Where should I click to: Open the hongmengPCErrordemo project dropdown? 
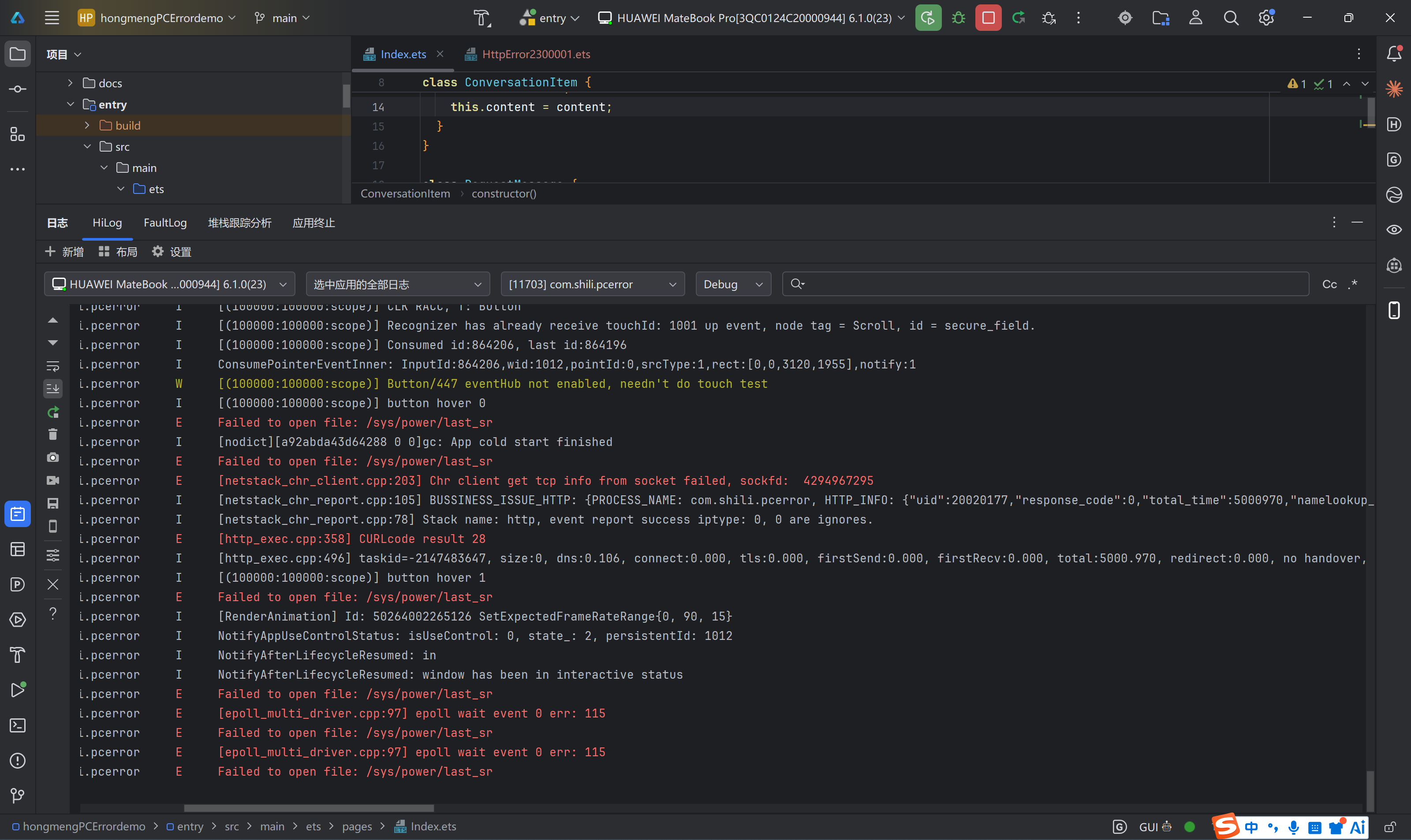click(157, 18)
